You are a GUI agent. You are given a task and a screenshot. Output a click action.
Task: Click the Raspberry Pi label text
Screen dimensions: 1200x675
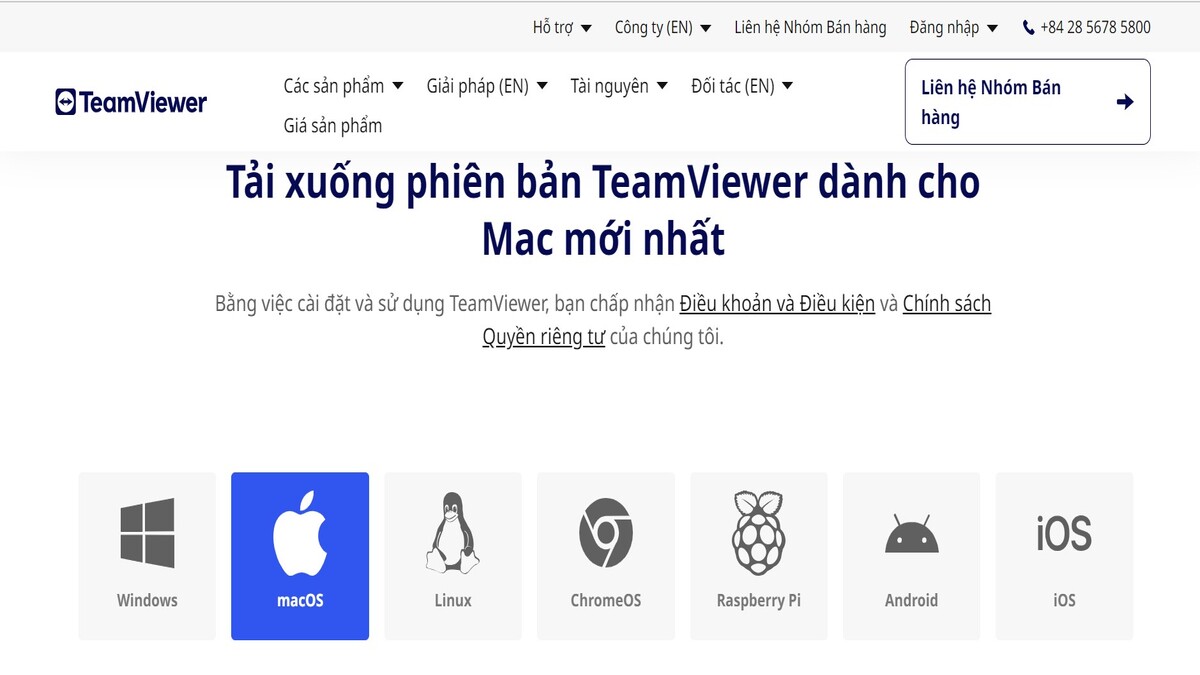759,600
